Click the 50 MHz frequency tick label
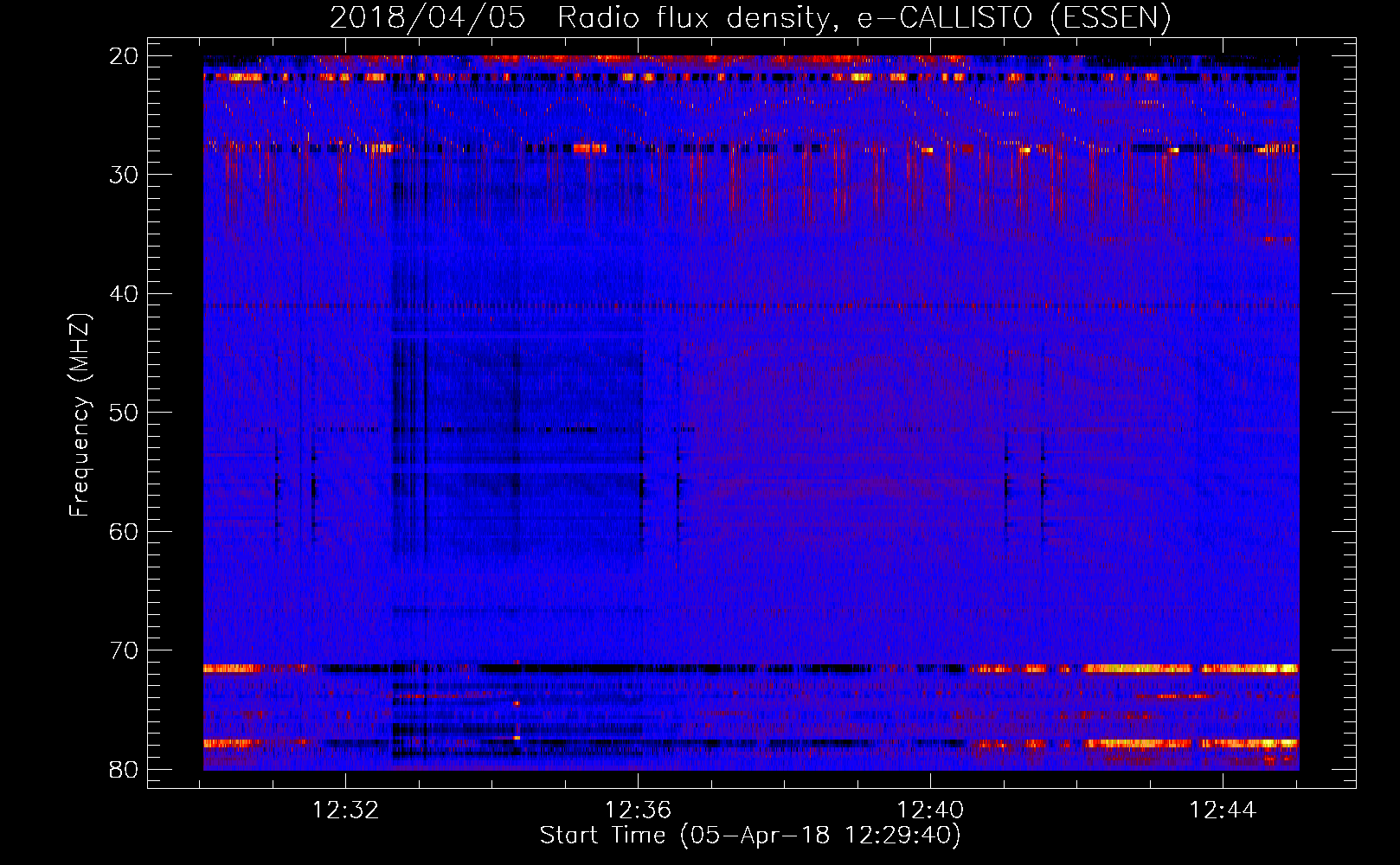 125,413
